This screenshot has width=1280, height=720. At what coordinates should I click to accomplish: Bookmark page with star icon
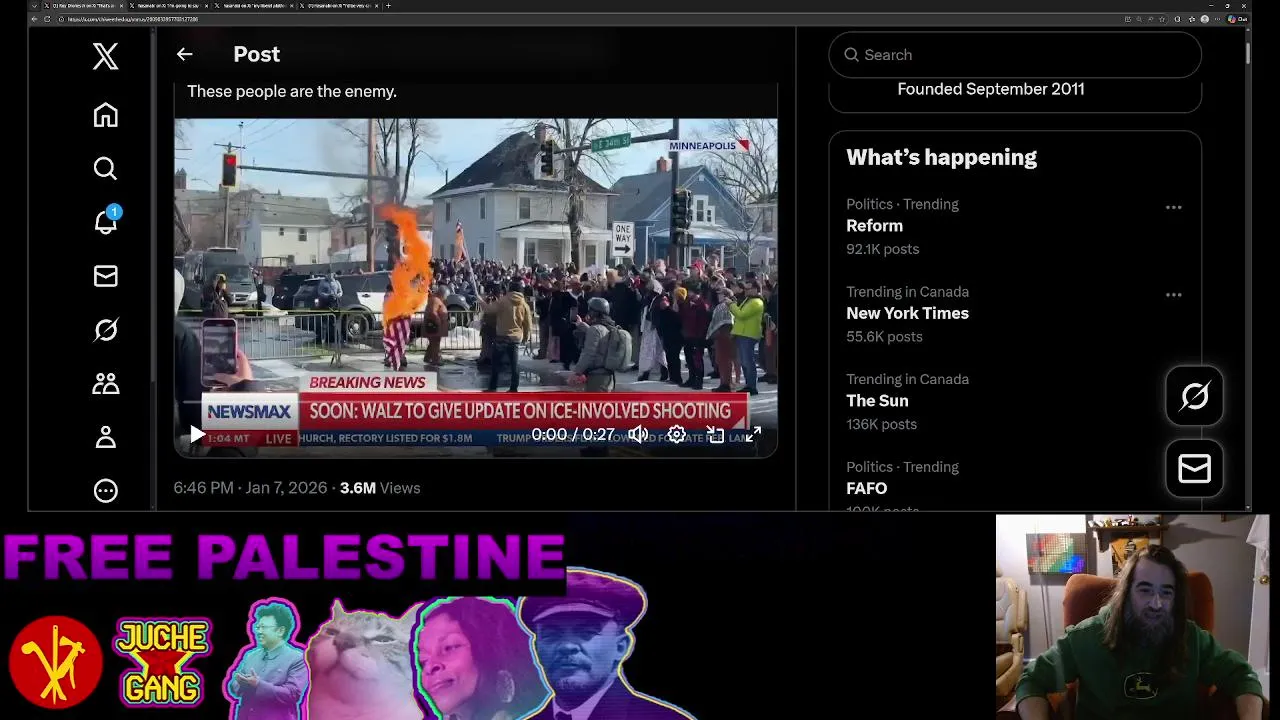click(1162, 19)
